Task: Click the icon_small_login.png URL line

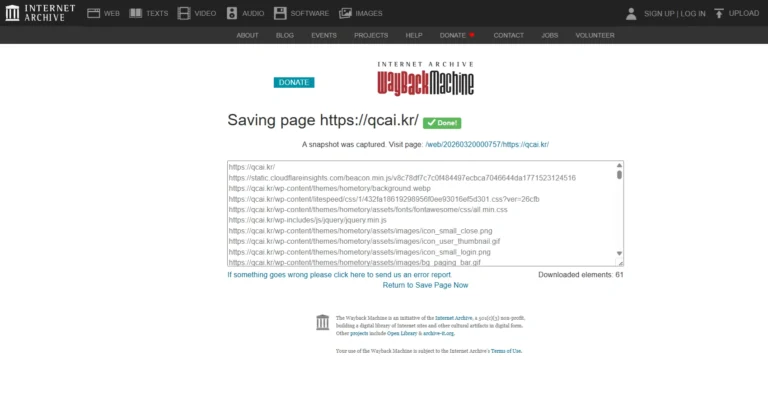Action: pos(360,252)
